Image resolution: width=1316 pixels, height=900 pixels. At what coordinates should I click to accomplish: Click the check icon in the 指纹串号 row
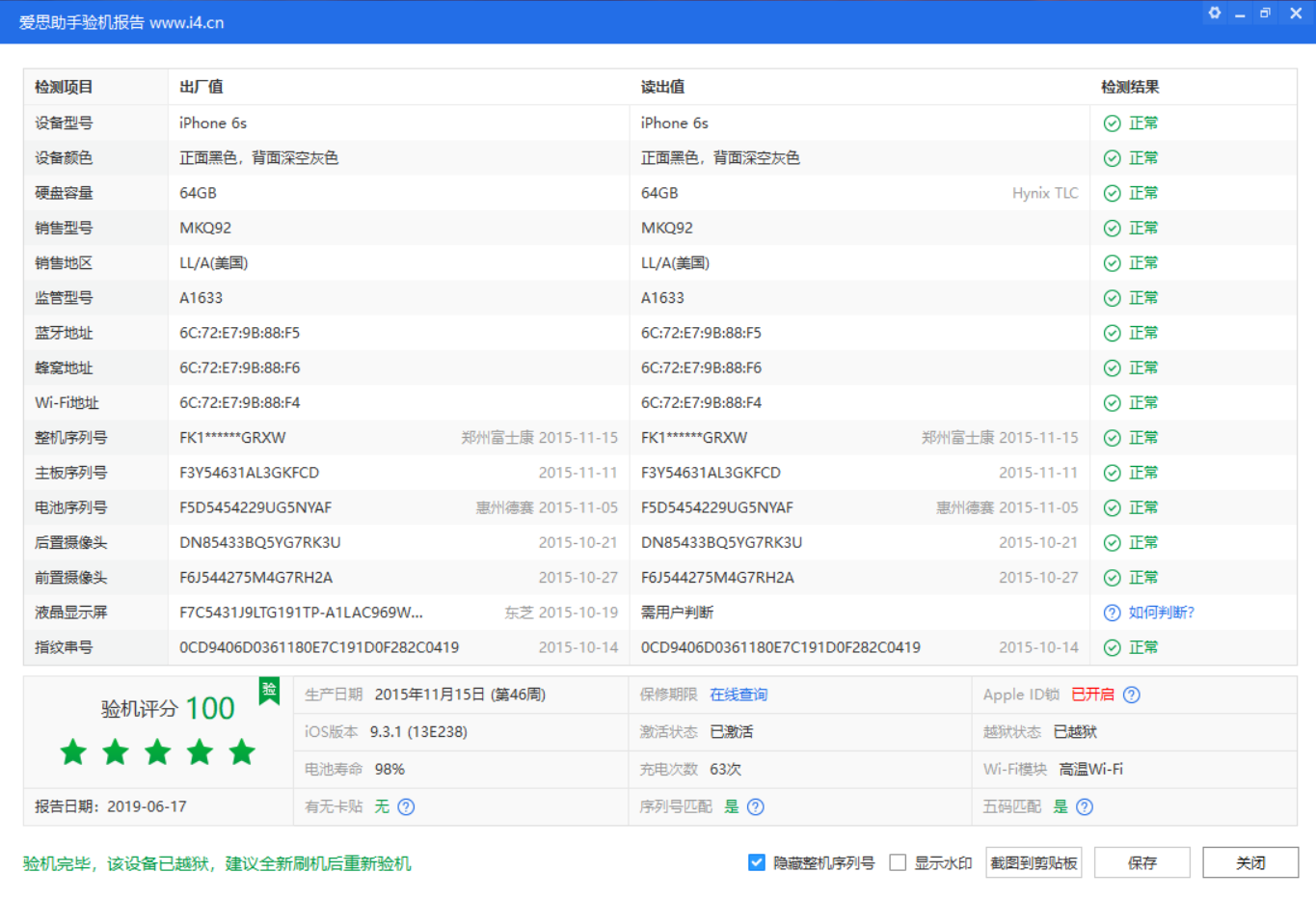point(1112,647)
